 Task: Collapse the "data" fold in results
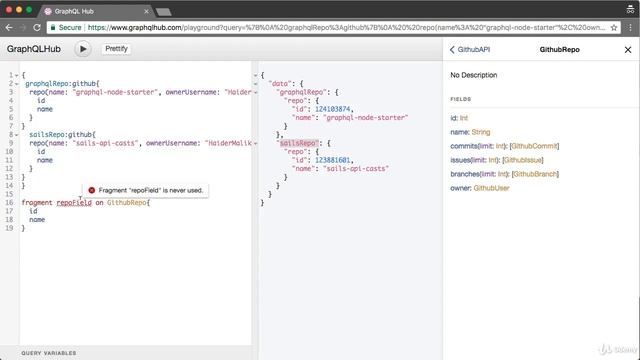point(256,84)
